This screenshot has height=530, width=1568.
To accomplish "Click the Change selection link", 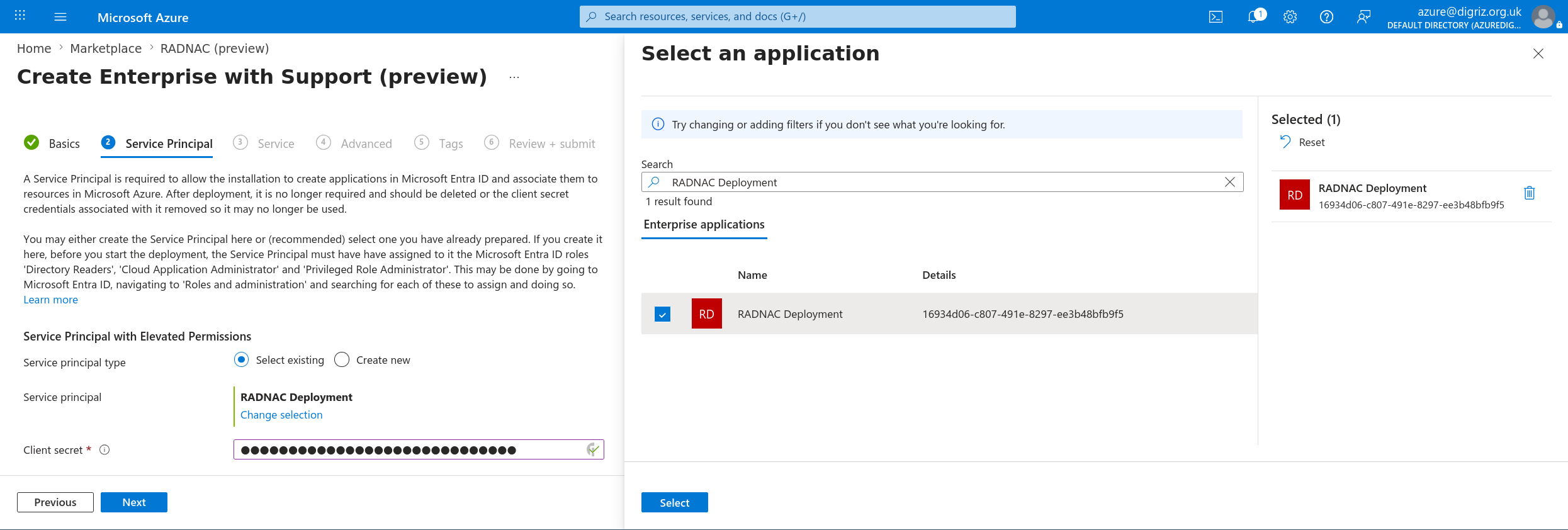I will [x=281, y=415].
